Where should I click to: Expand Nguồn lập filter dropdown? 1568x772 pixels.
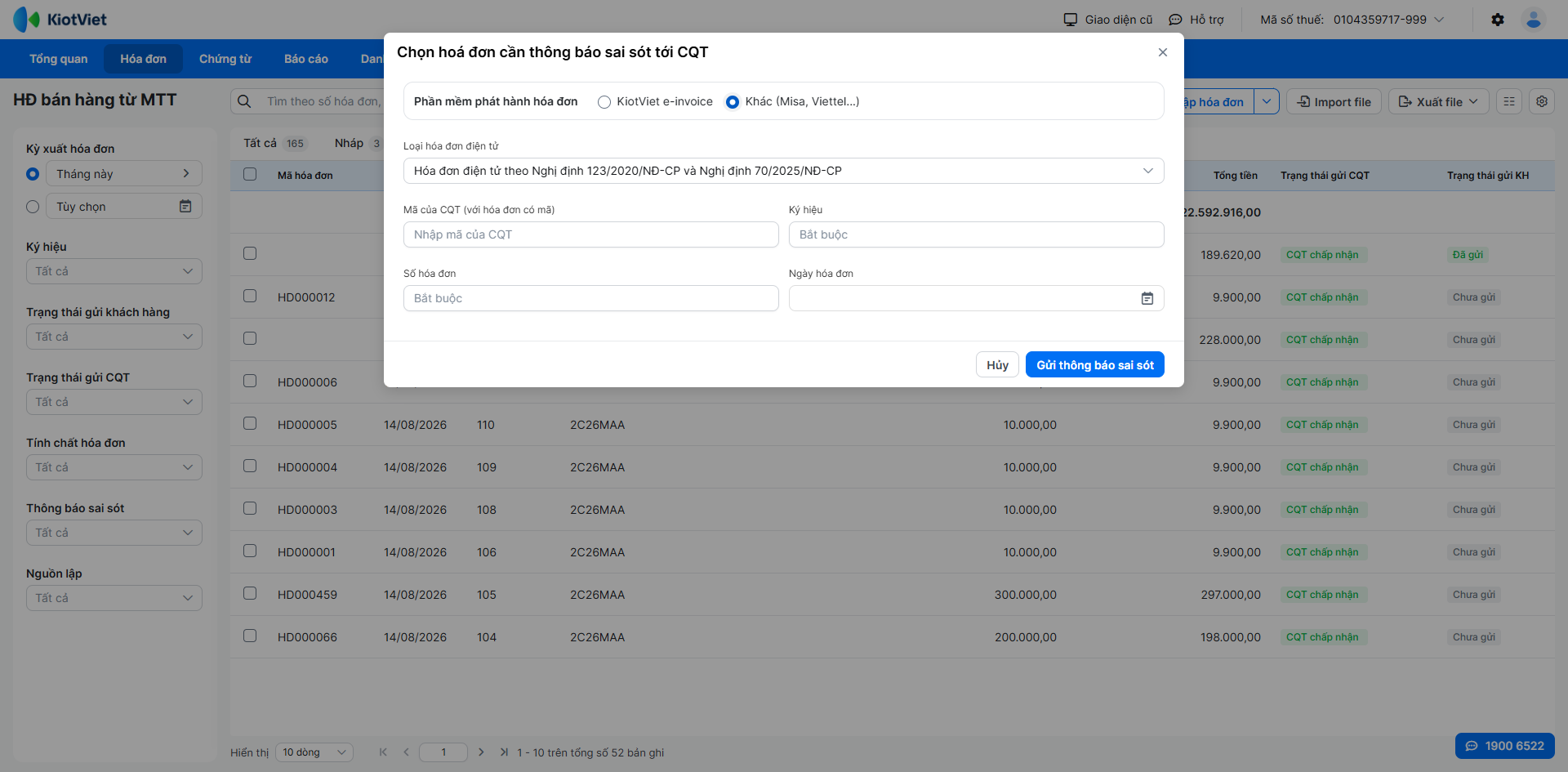114,598
